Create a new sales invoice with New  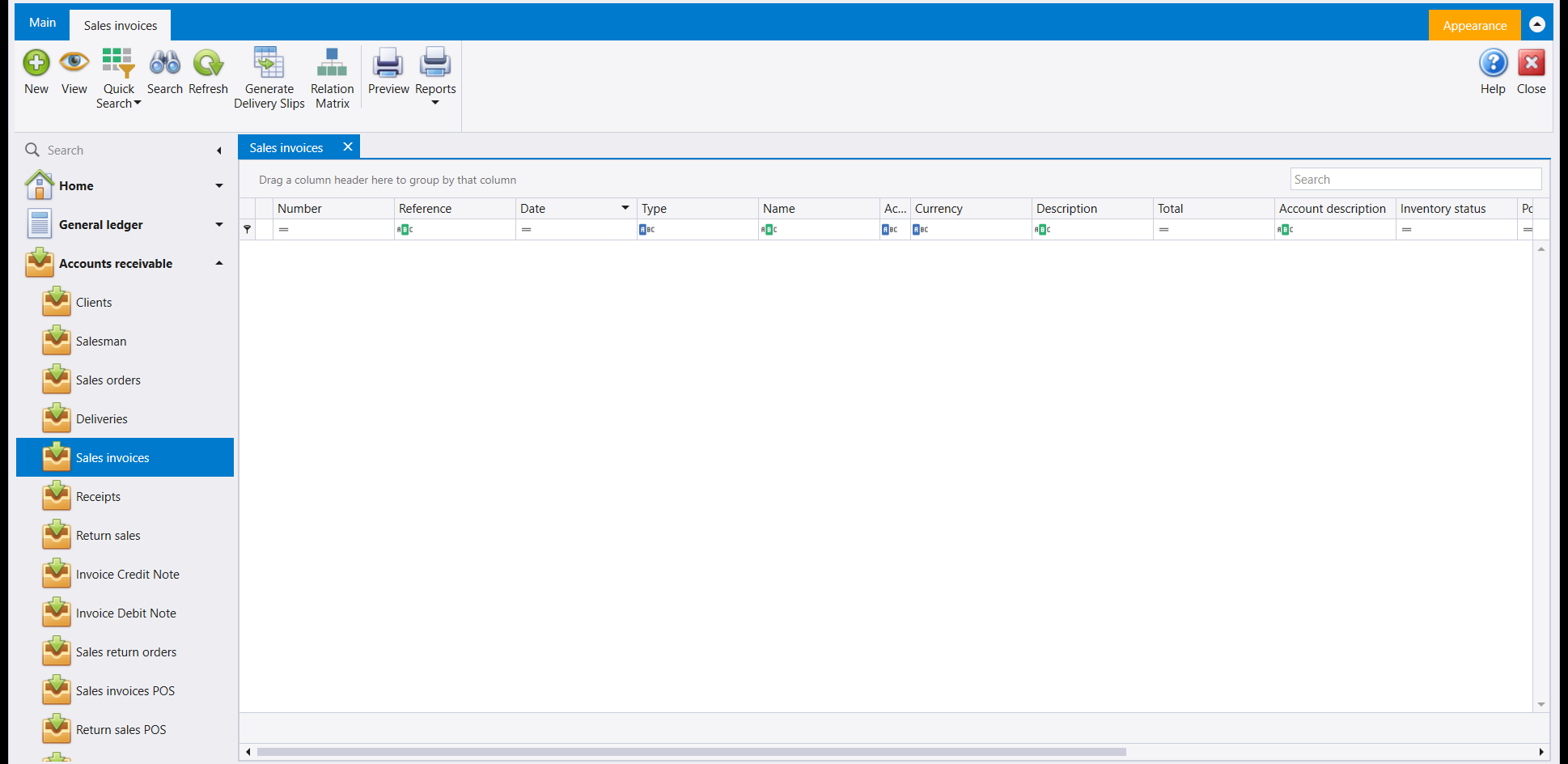click(36, 72)
